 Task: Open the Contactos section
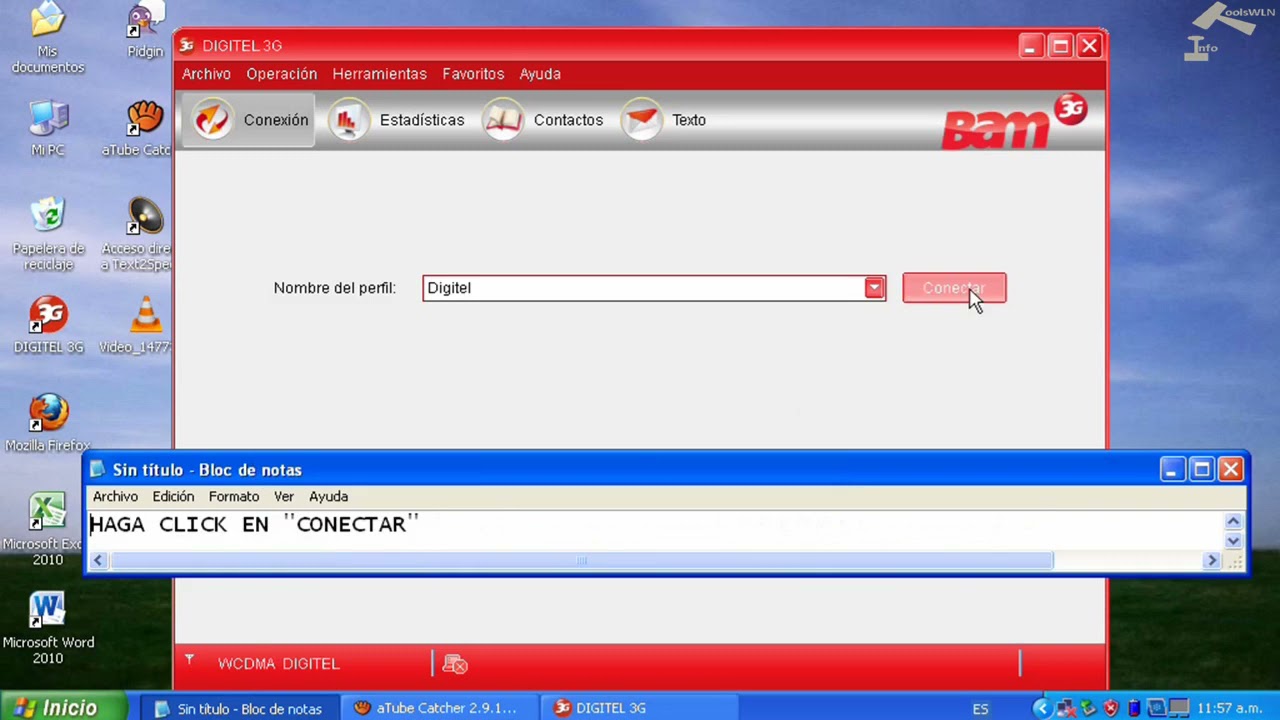(543, 120)
